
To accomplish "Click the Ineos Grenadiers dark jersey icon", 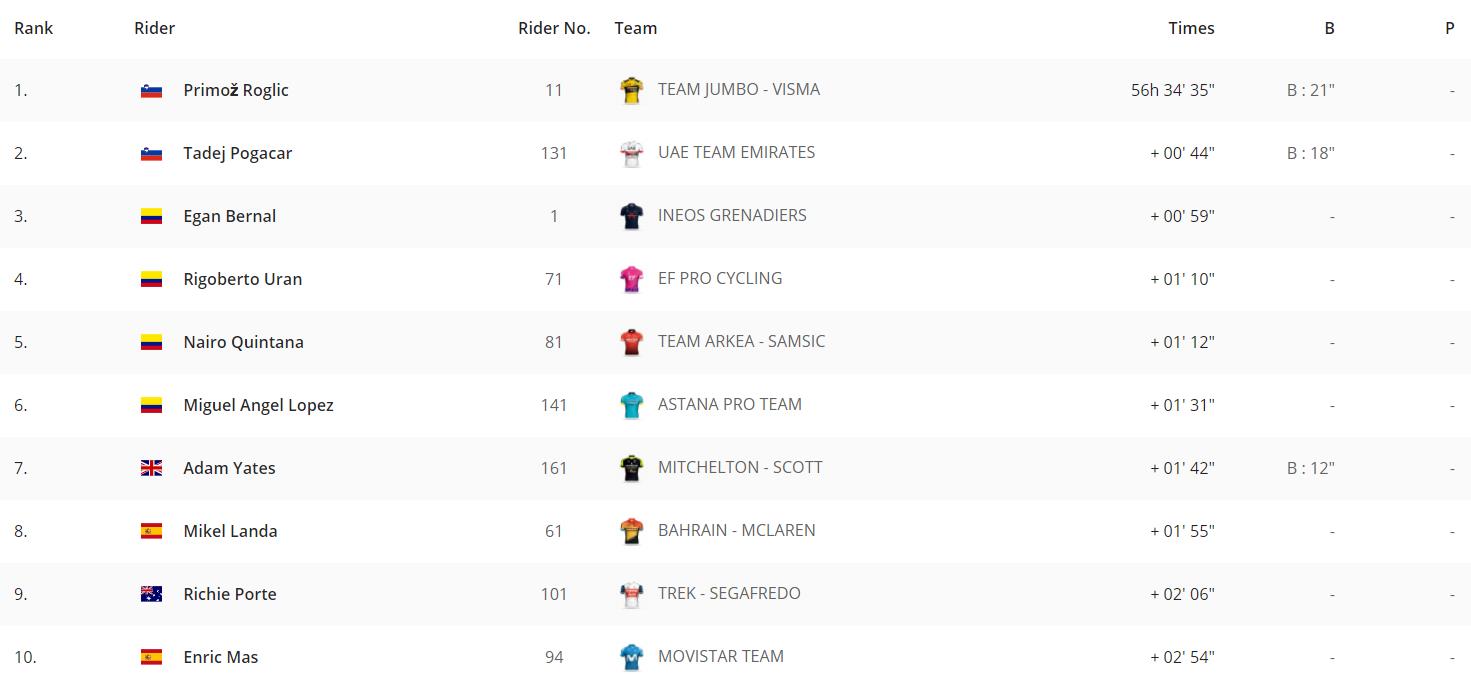I will pyautogui.click(x=631, y=216).
